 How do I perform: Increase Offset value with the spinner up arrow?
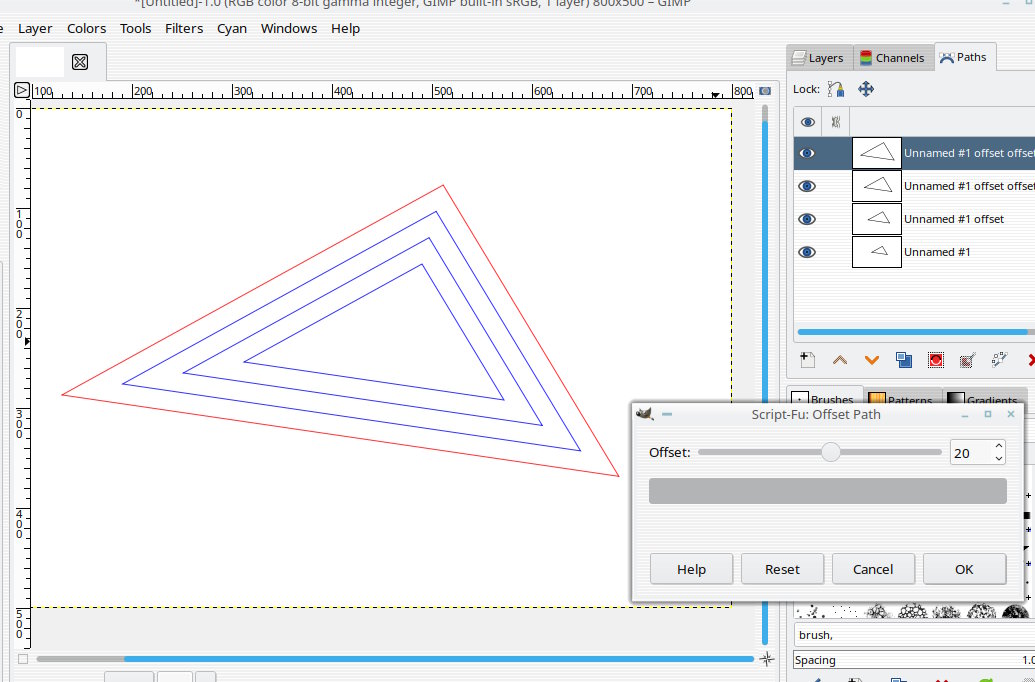click(999, 446)
